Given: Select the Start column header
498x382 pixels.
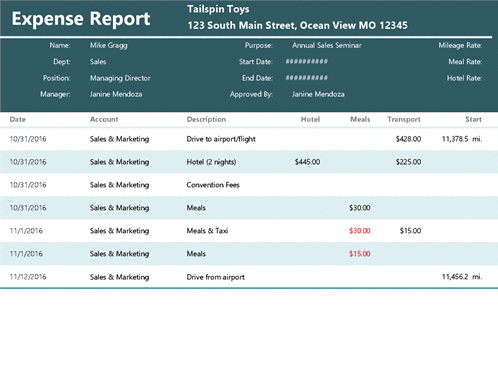Looking at the screenshot, I should (474, 119).
